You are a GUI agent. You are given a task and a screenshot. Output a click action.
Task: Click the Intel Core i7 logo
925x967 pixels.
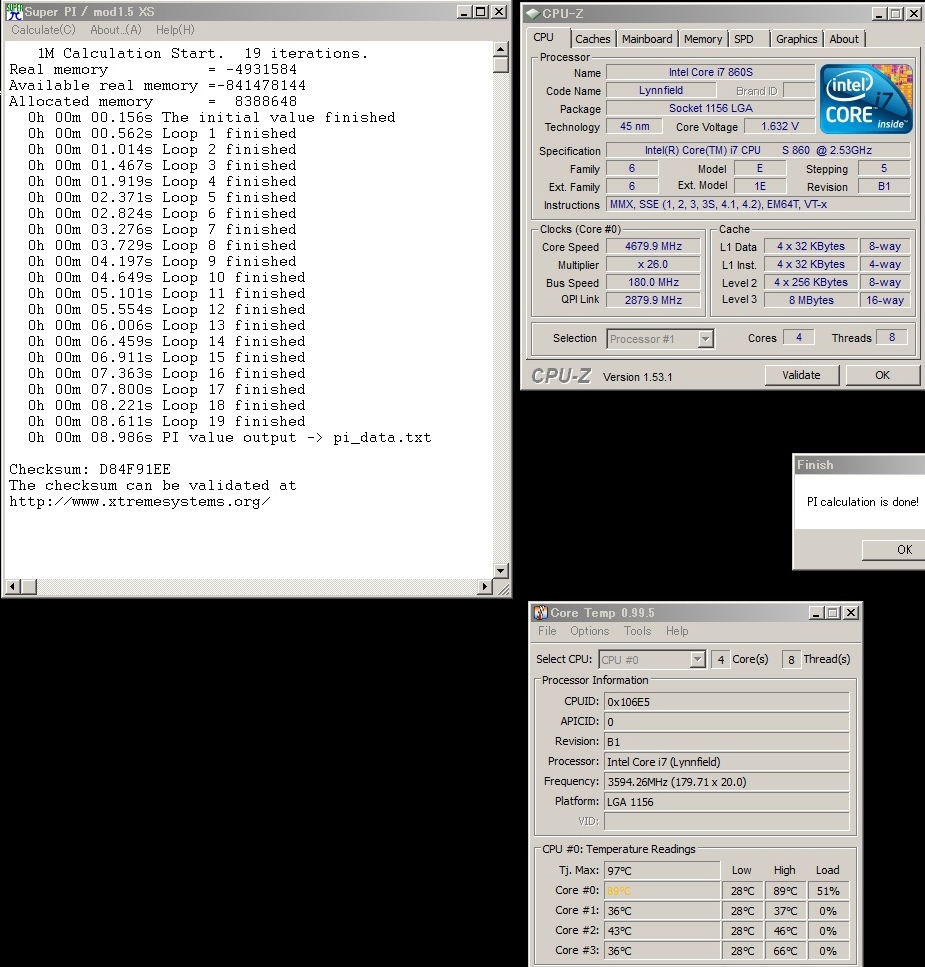[866, 99]
